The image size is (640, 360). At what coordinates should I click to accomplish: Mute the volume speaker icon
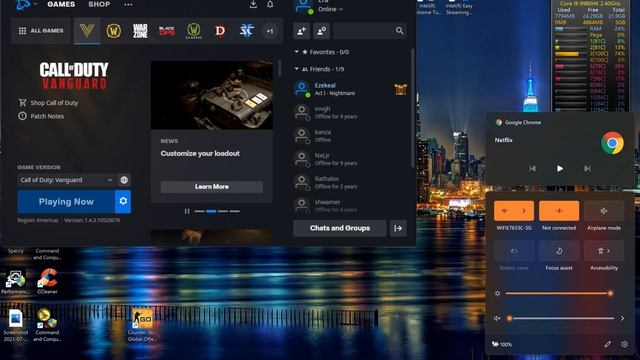point(497,318)
